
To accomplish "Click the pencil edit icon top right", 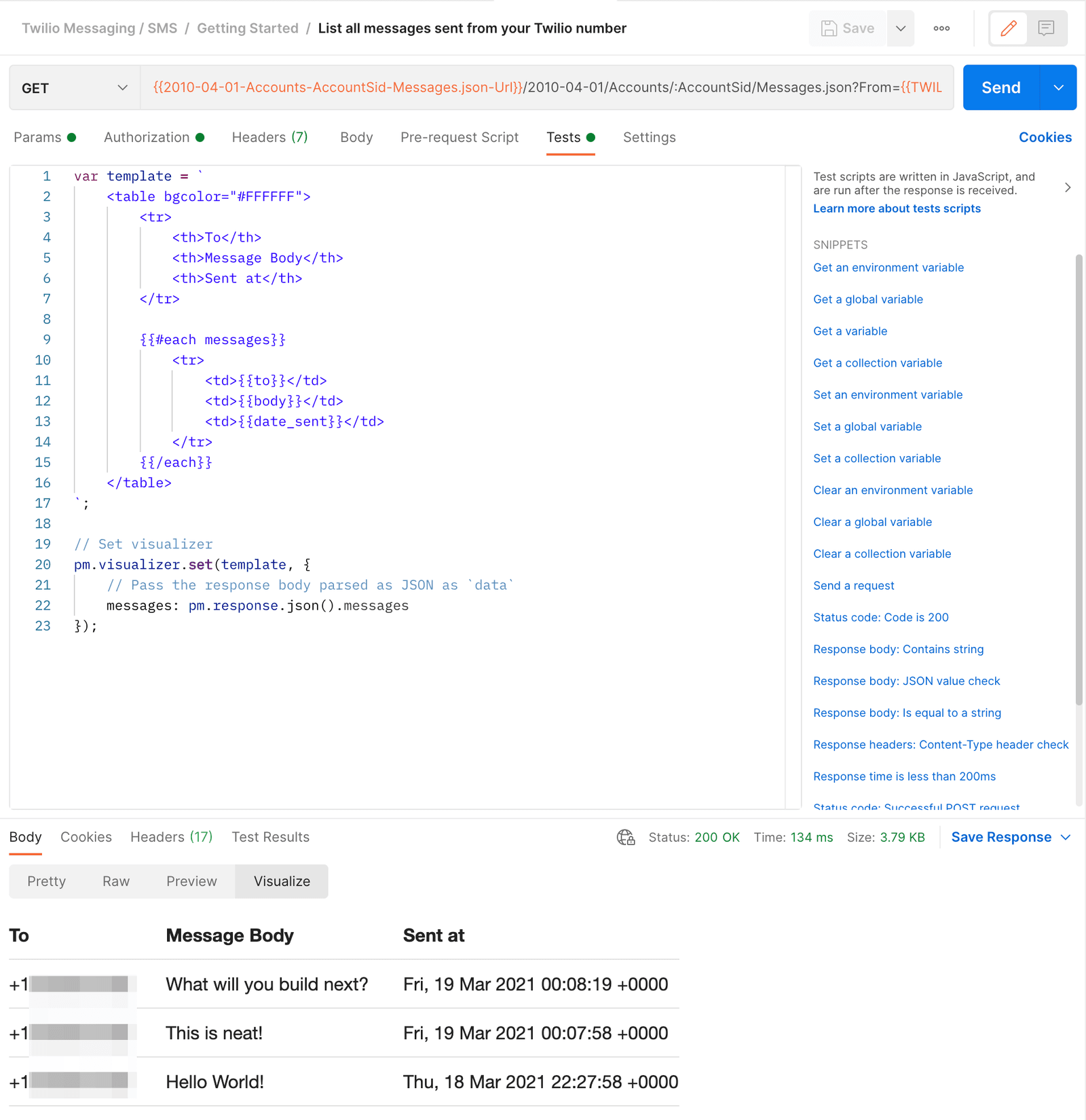I will 1009,28.
